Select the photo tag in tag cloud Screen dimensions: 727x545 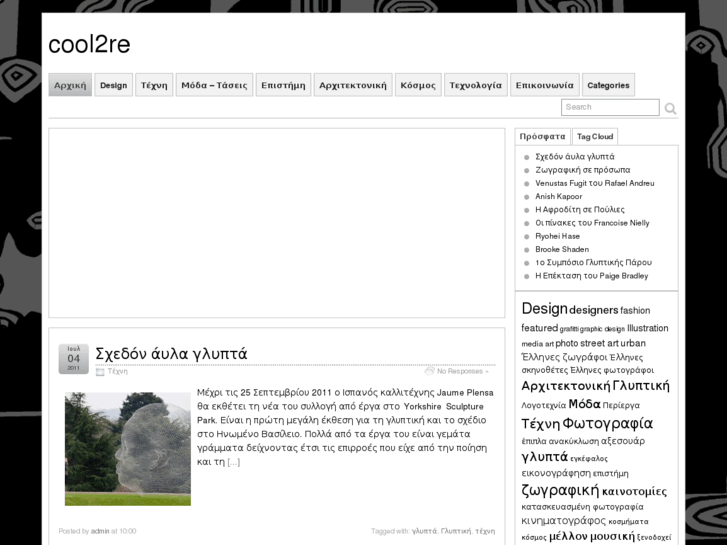point(567,343)
